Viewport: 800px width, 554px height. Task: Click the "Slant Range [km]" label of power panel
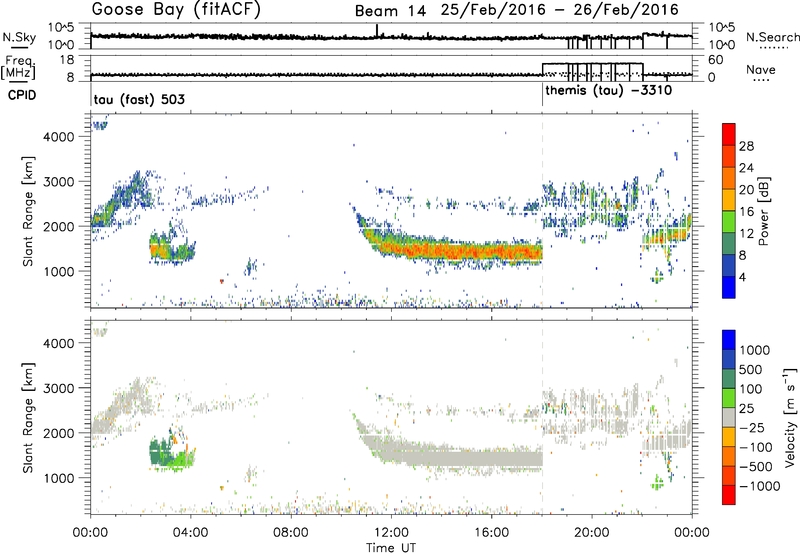[28, 211]
